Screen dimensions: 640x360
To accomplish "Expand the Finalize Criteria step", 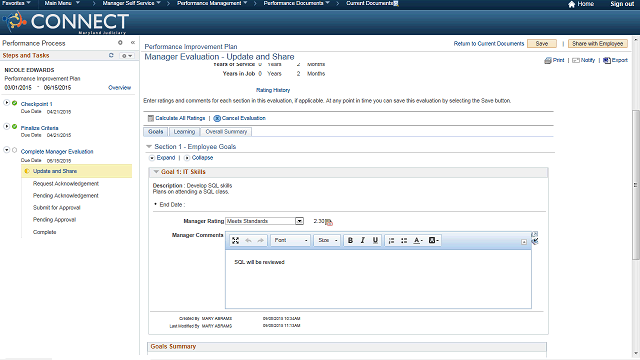I will pos(7,127).
